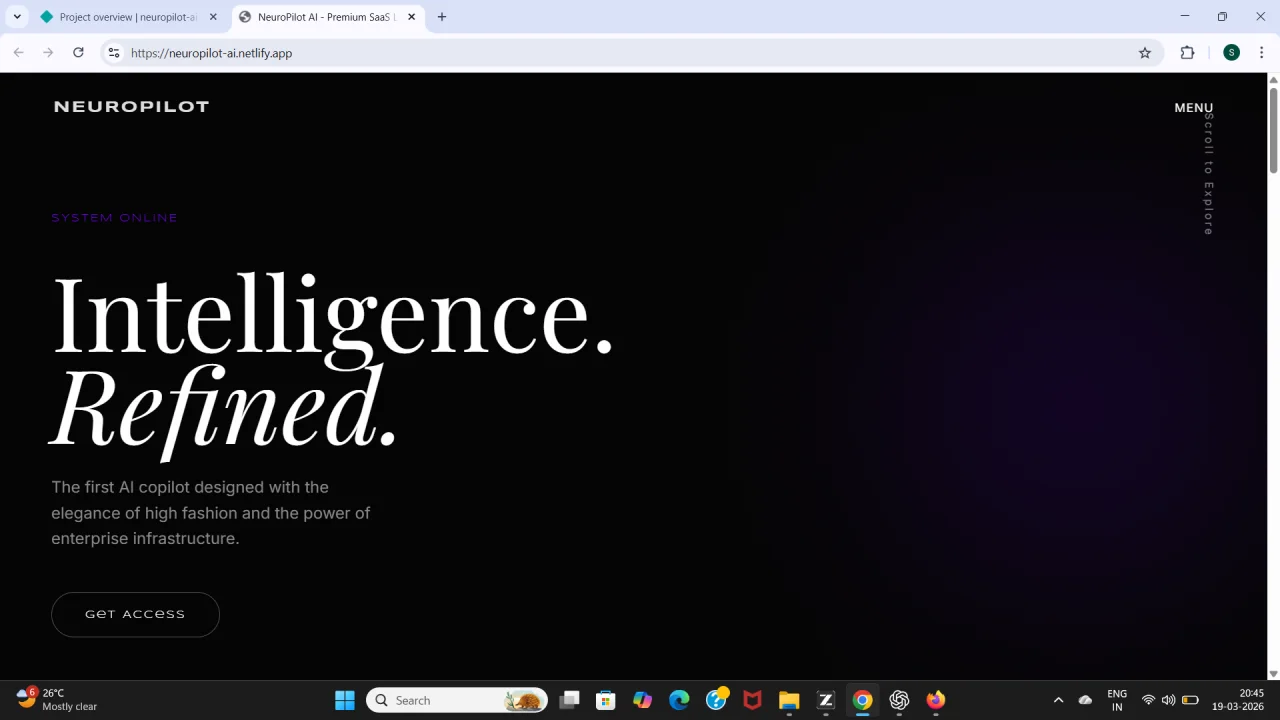Open Microsoft Edge from taskbar
This screenshot has width=1280, height=720.
[x=679, y=700]
